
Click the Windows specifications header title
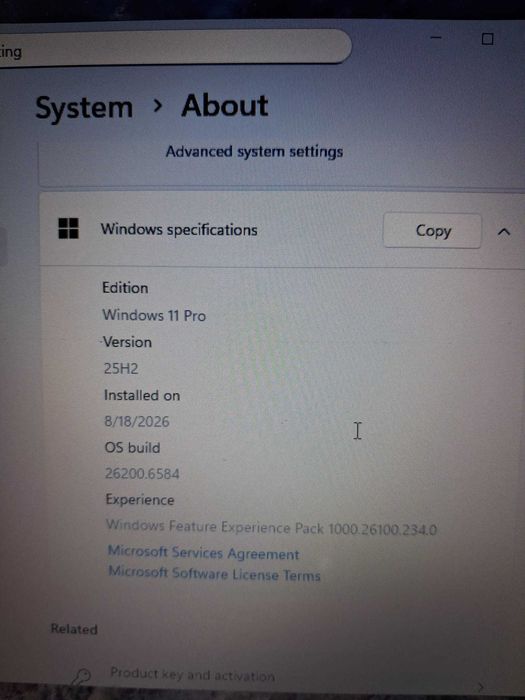coord(179,230)
